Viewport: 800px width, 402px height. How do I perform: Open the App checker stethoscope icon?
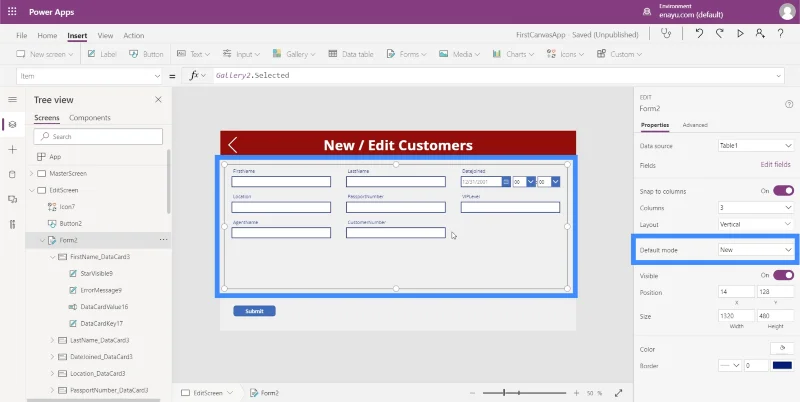click(x=665, y=34)
